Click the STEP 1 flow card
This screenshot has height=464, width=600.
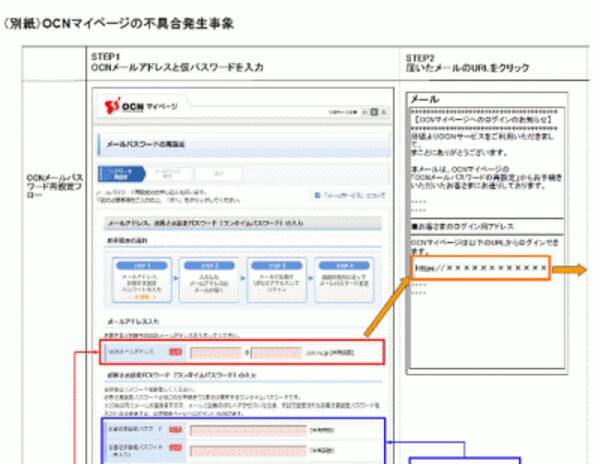(142, 280)
